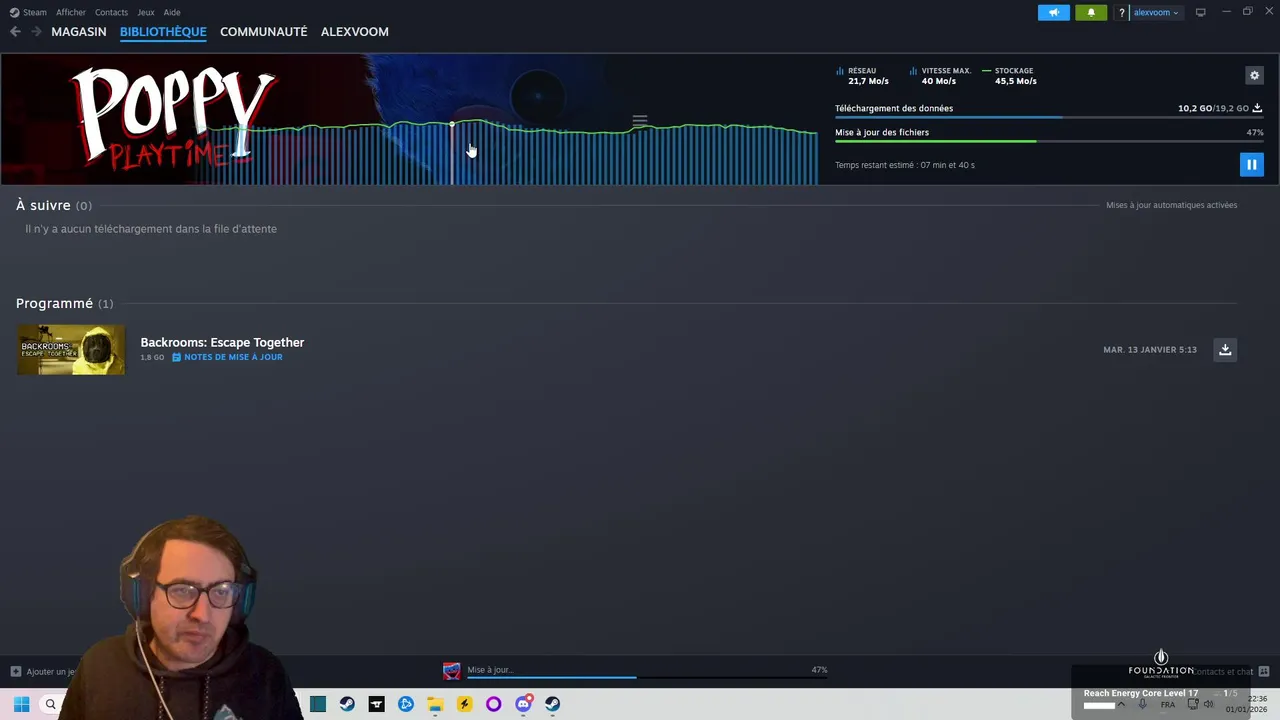Click the Poppy Playtime banner logo

point(172,118)
